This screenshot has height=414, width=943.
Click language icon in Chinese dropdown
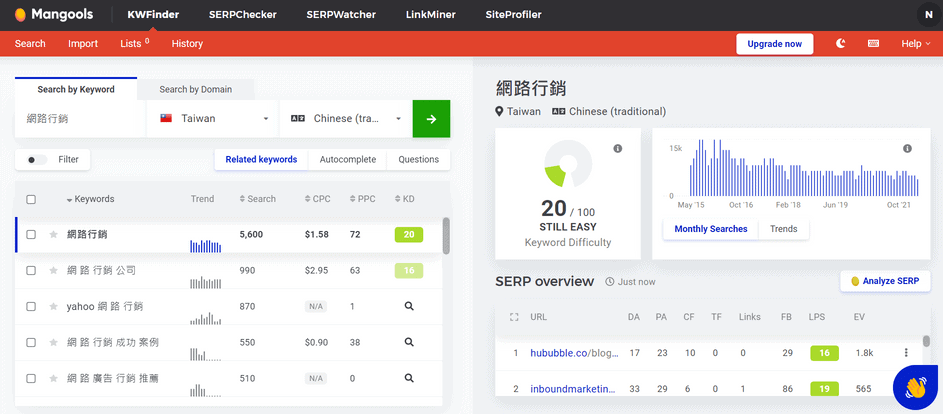click(x=298, y=119)
